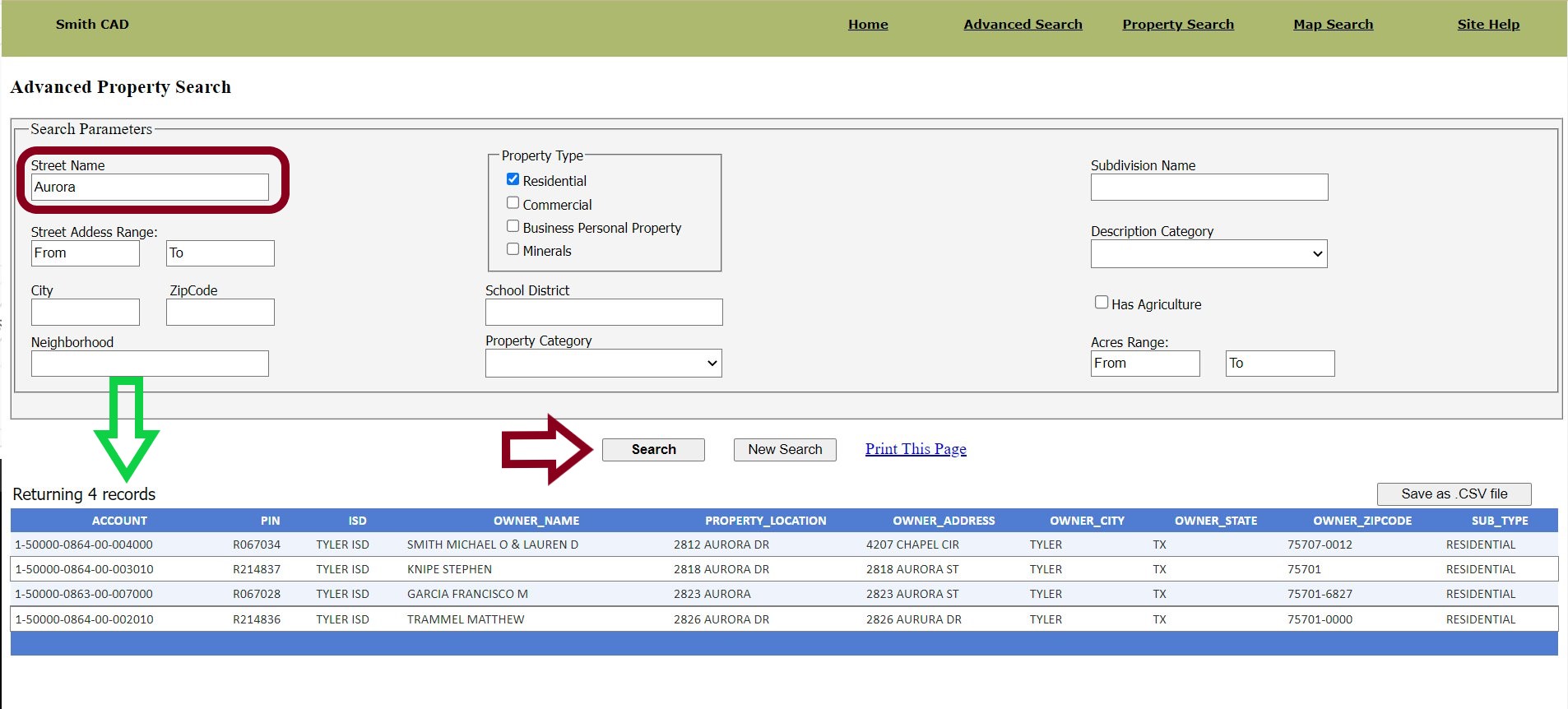Select the OWNER_ADDRESS column header

click(x=944, y=521)
